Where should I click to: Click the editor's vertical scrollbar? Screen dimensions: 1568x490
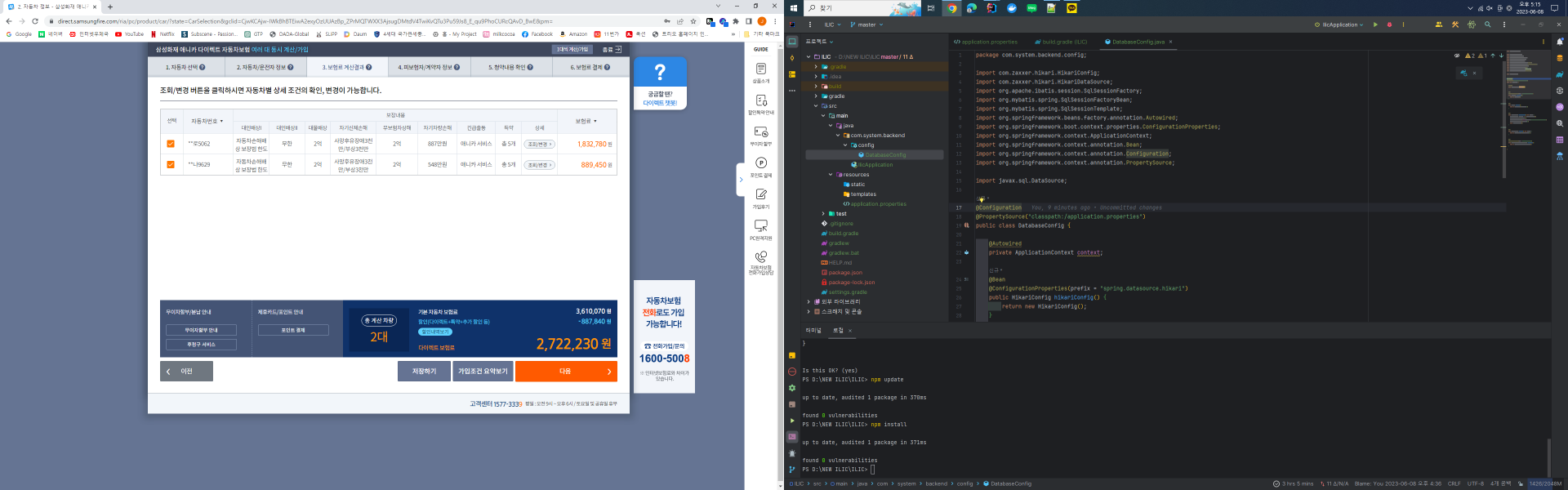1504,122
